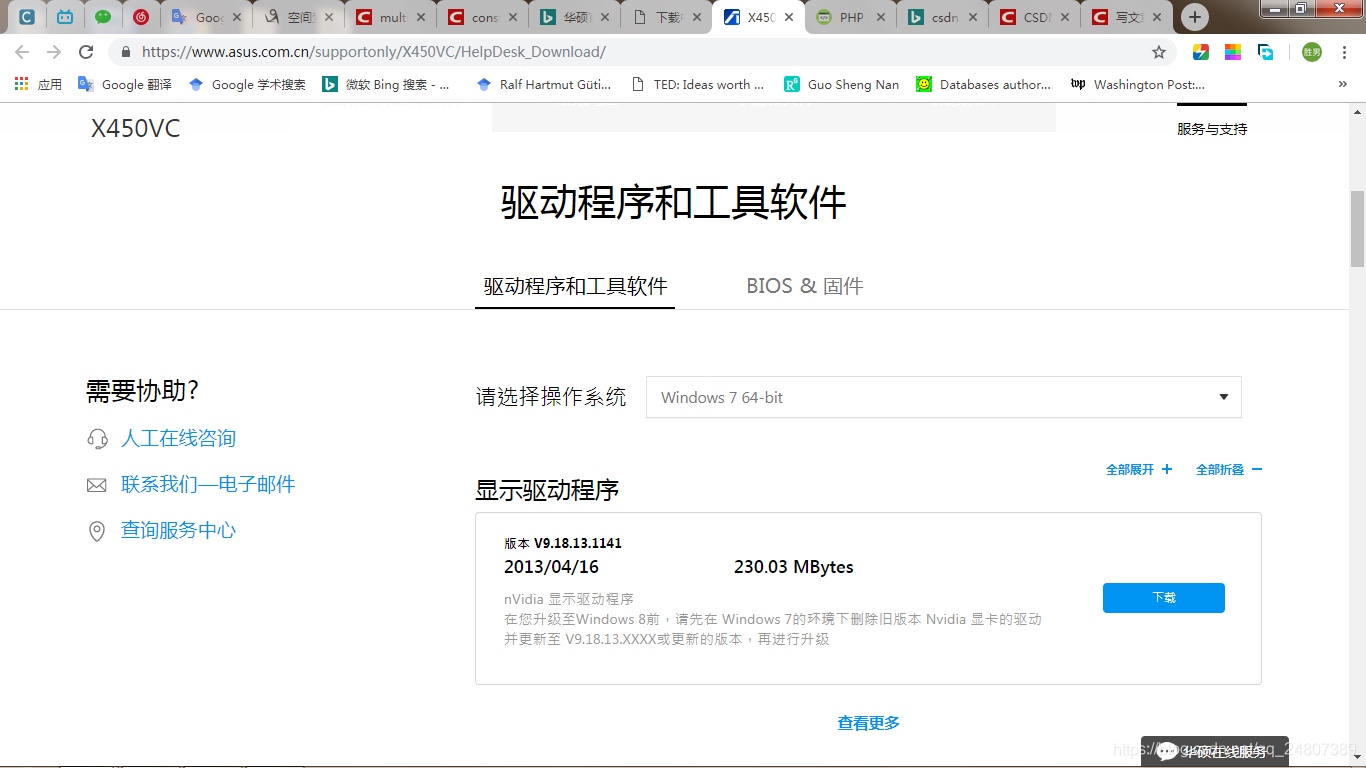Switch to the first pinned C tab
The height and width of the screenshot is (768, 1366).
27,17
